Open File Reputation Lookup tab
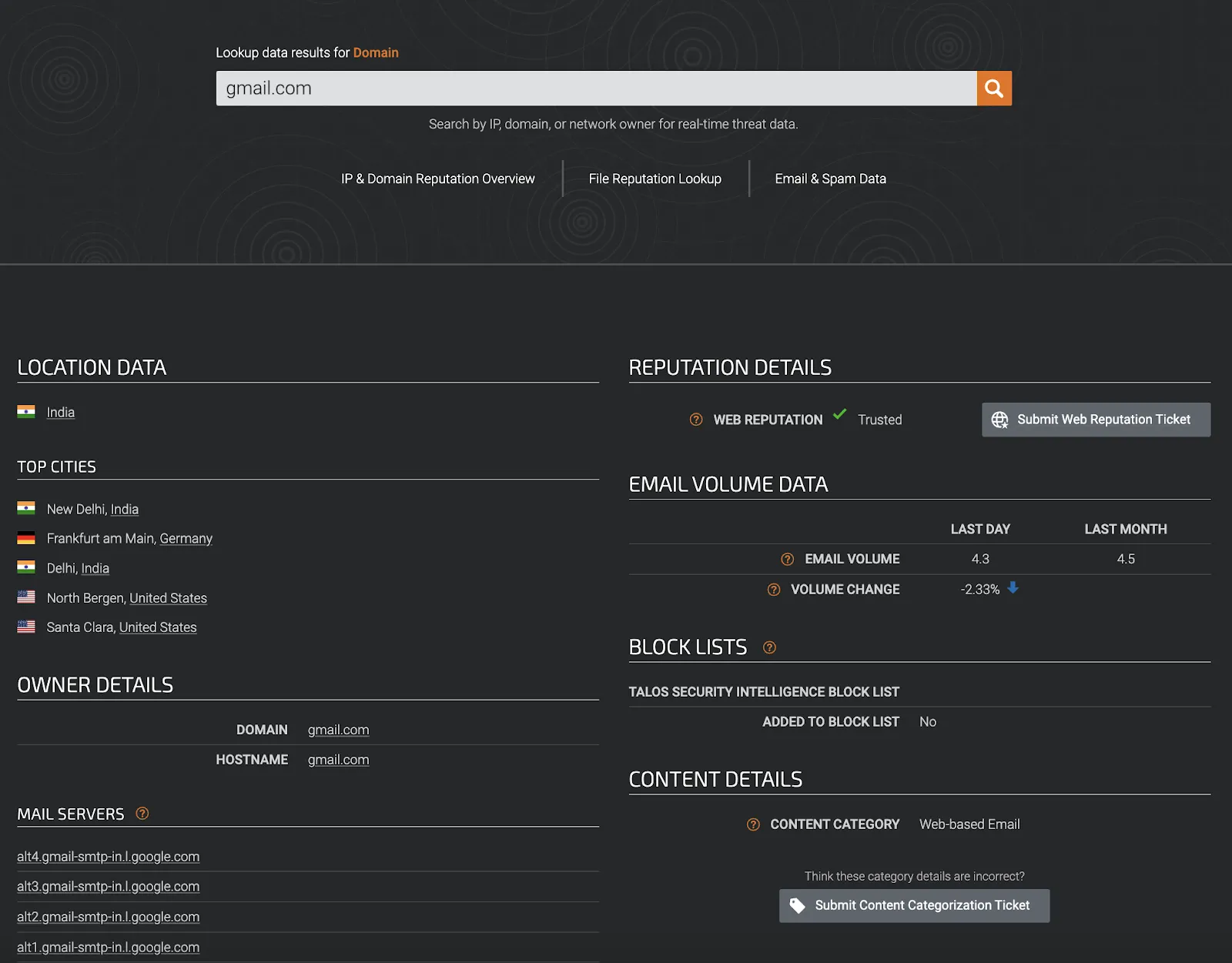The image size is (1232, 963). coord(654,179)
